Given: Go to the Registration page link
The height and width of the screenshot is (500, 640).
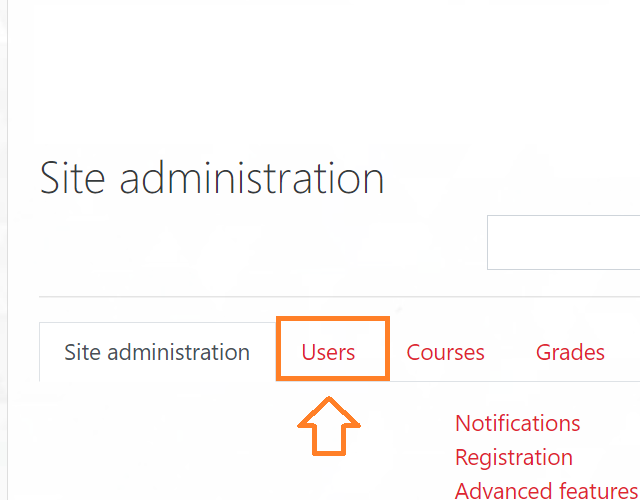Looking at the screenshot, I should (513, 457).
